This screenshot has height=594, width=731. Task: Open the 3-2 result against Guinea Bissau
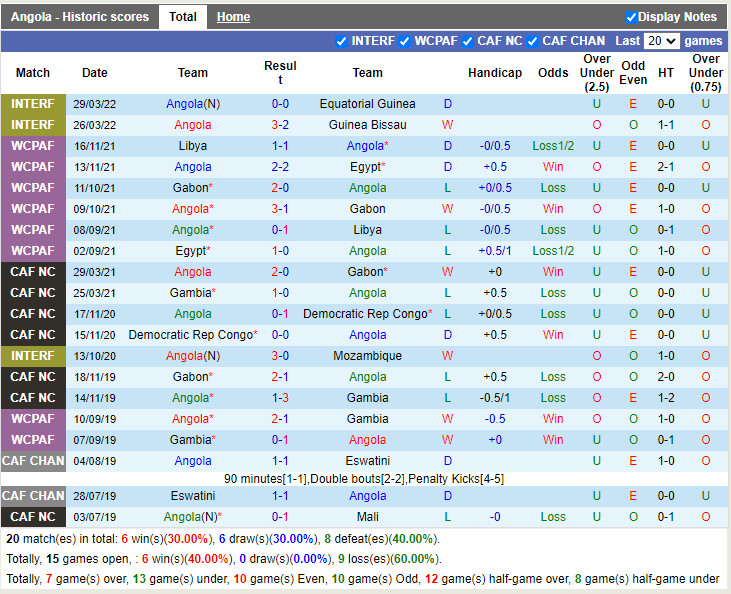coord(280,125)
